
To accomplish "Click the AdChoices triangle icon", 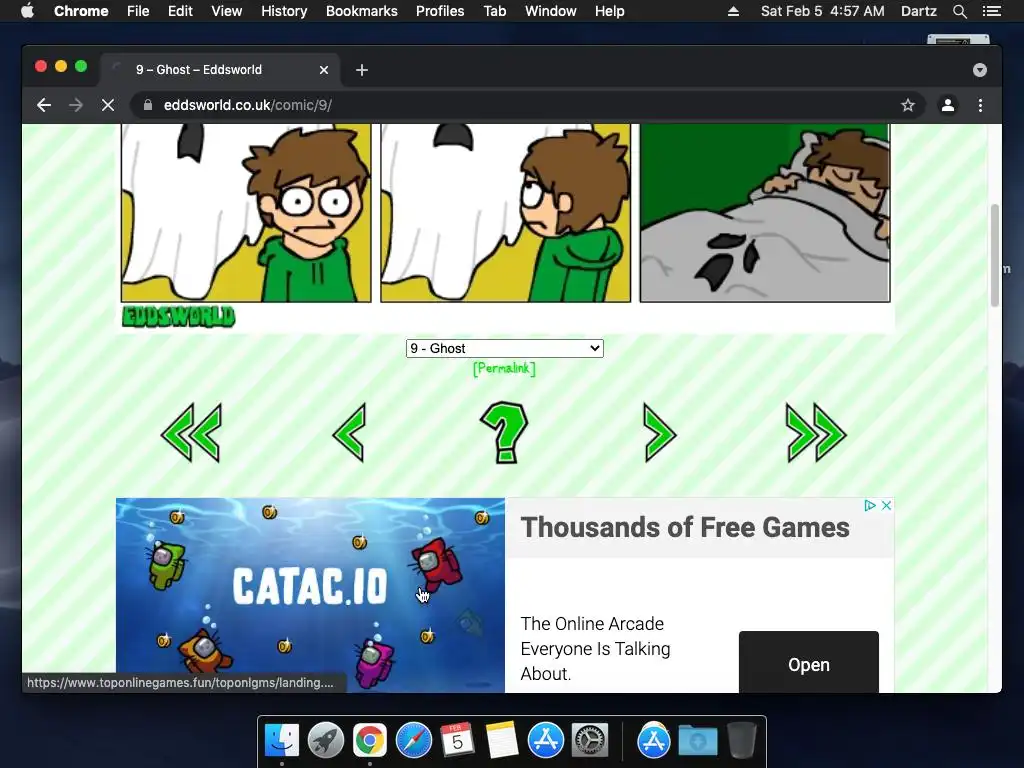I will pos(870,505).
